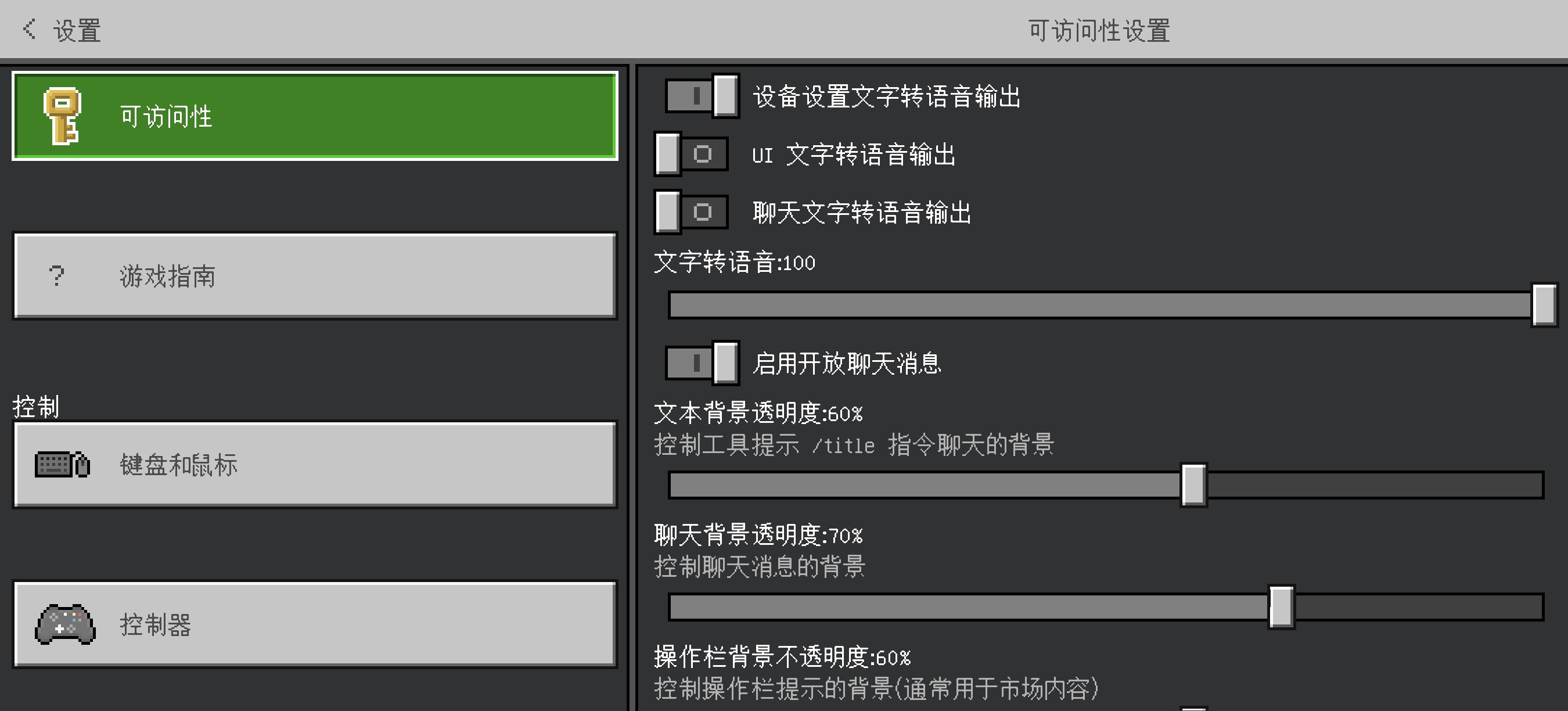The width and height of the screenshot is (1568, 711).
Task: Toggle 设备设置文字转语音输出 switch
Action: point(702,96)
